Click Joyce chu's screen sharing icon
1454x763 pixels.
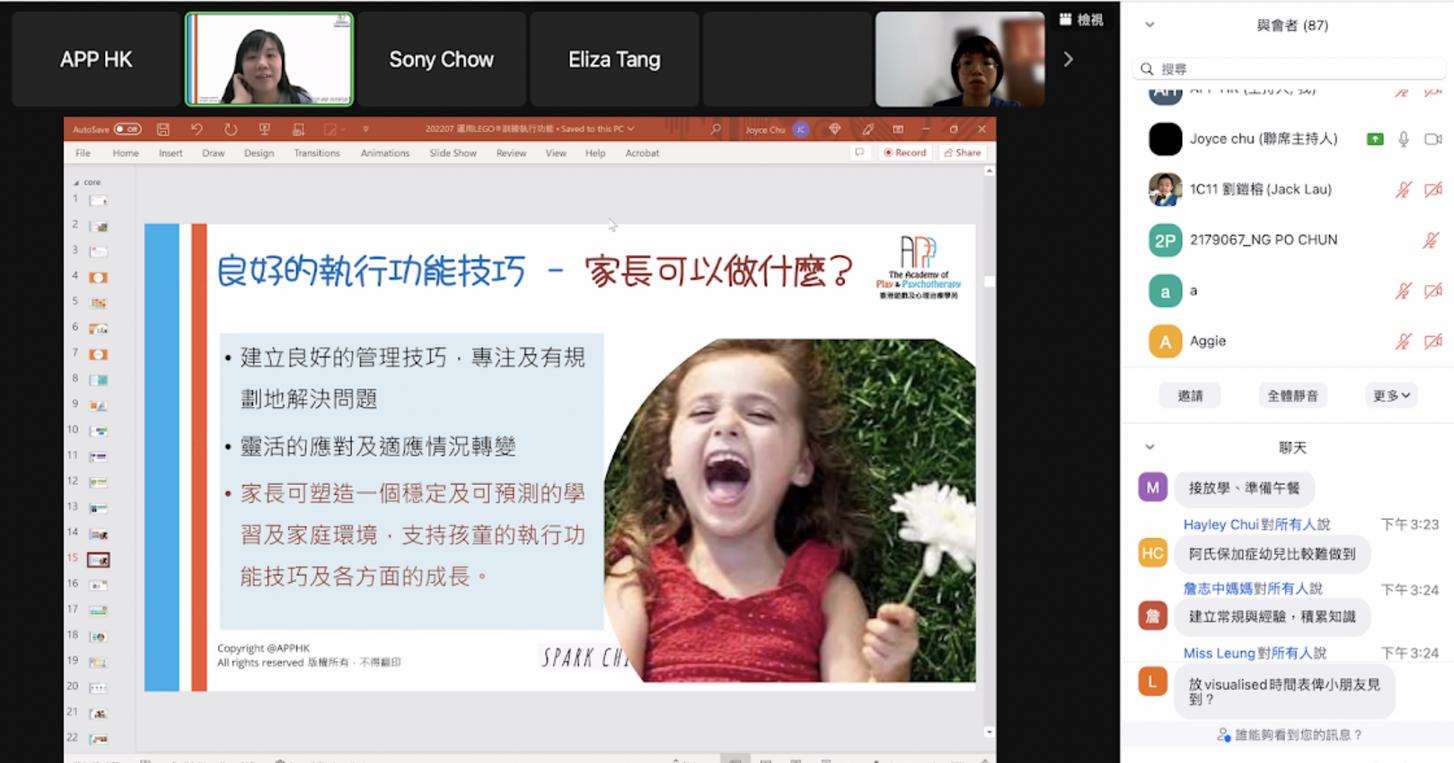click(1376, 139)
